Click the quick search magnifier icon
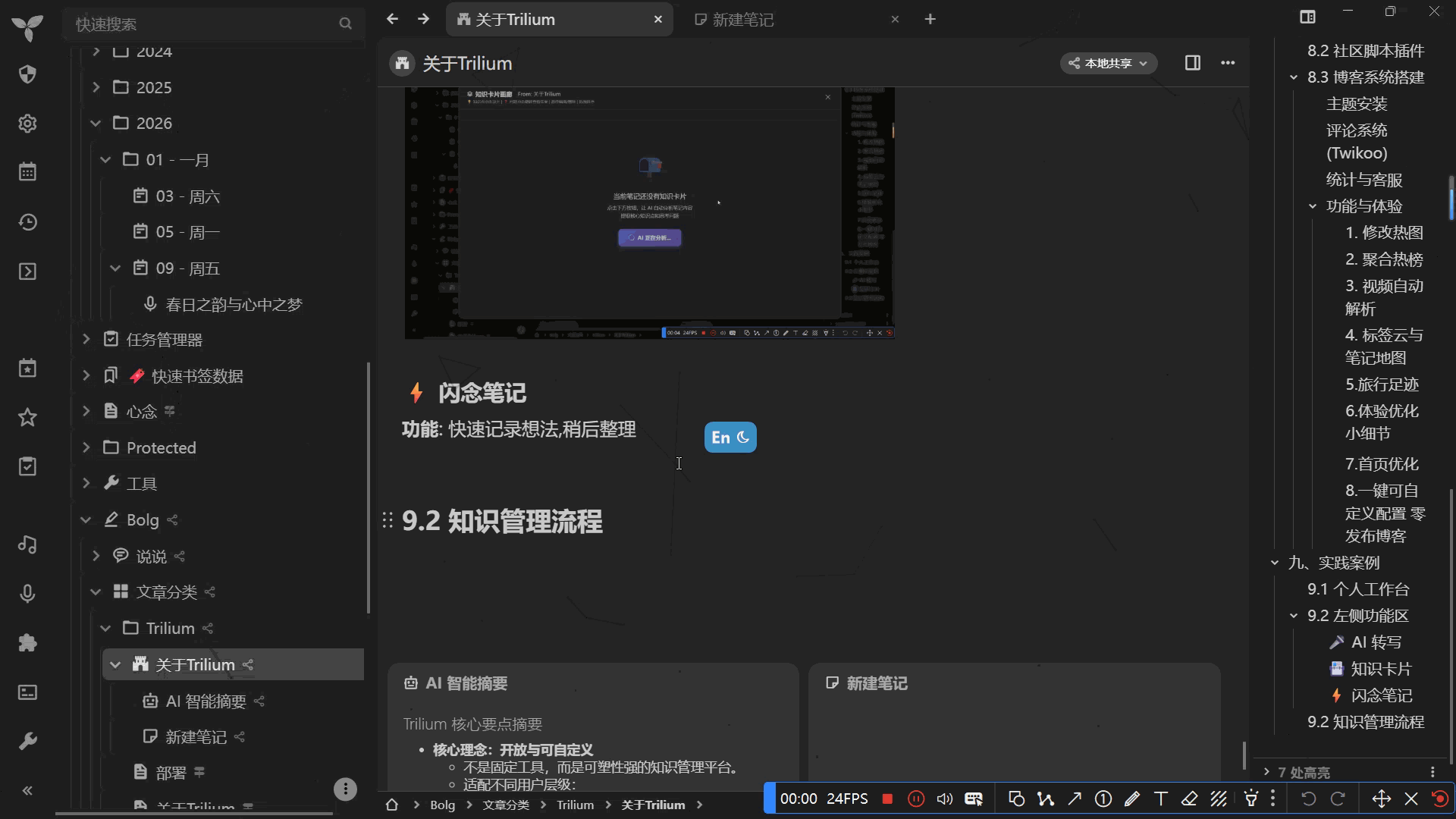 (345, 24)
